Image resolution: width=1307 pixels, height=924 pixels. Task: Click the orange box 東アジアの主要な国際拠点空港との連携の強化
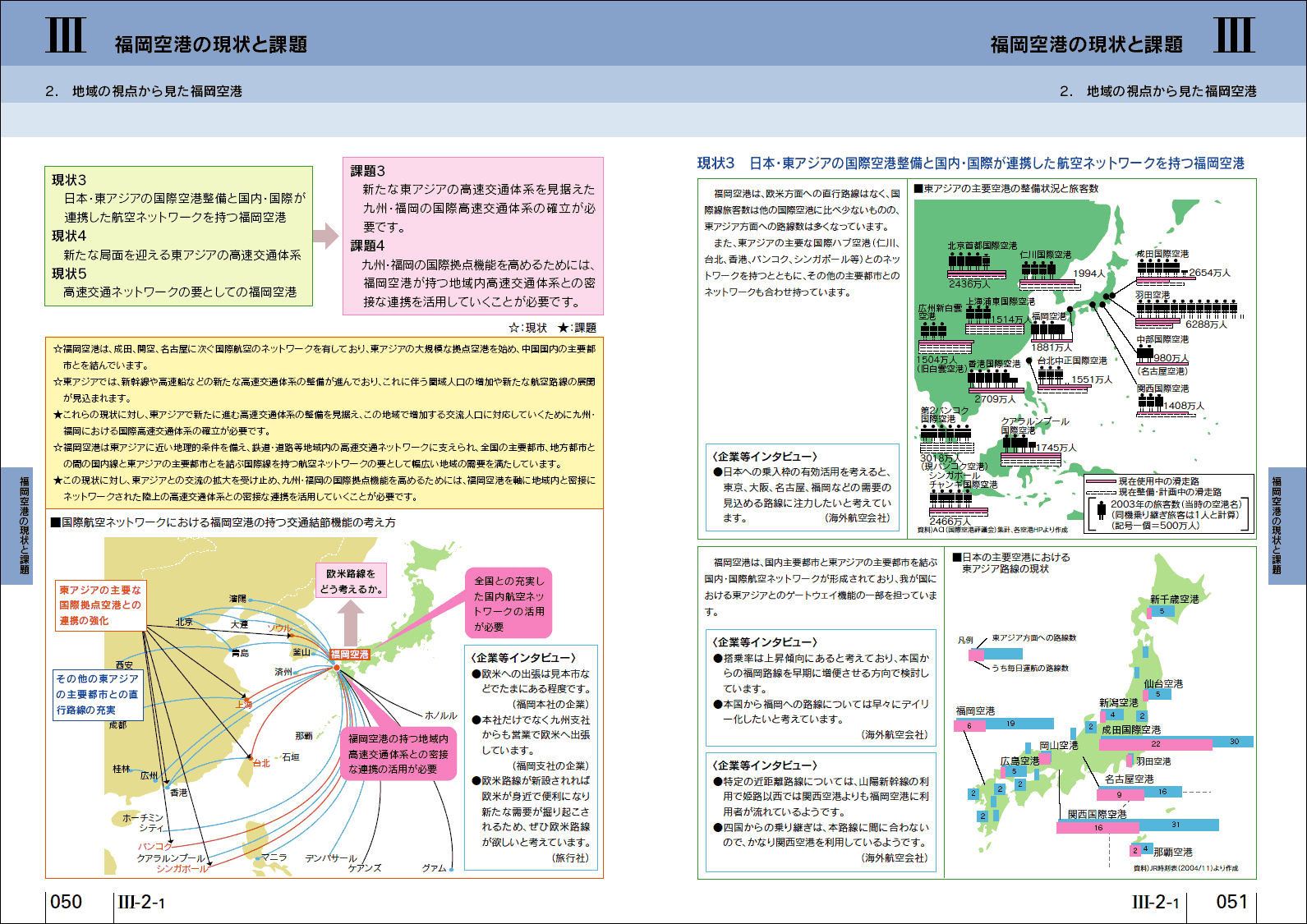click(x=100, y=605)
